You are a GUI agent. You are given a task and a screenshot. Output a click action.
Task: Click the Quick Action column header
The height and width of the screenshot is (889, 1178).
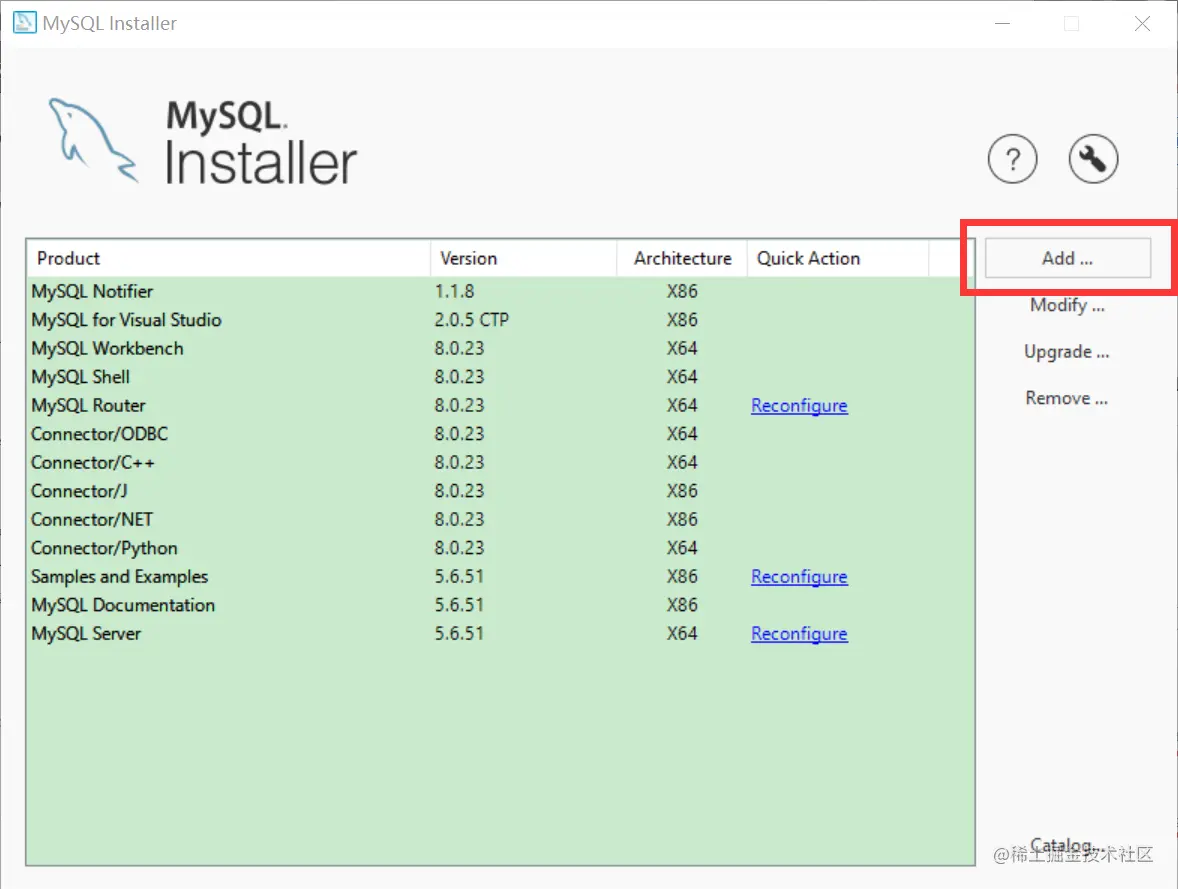[838, 259]
